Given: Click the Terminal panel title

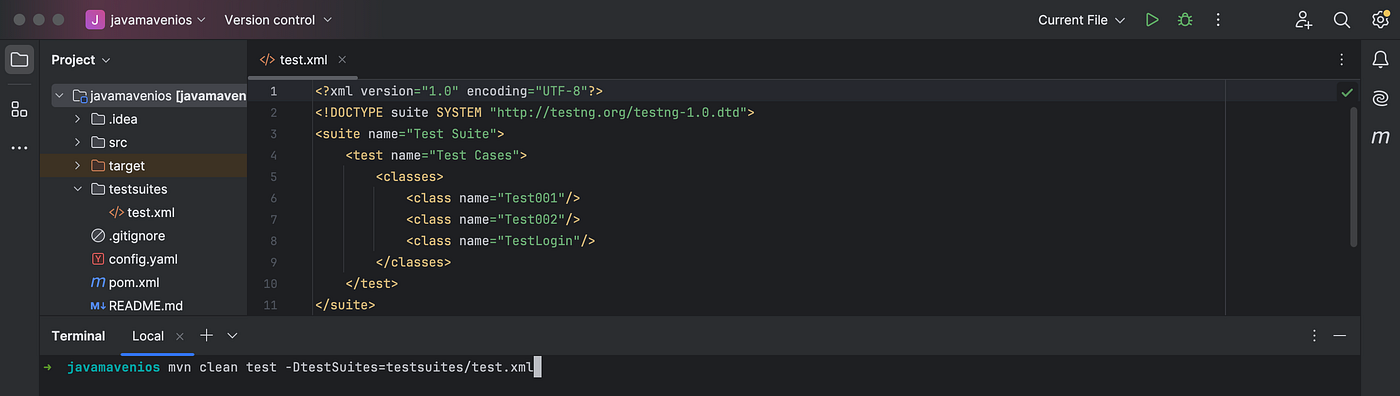Looking at the screenshot, I should pos(78,336).
